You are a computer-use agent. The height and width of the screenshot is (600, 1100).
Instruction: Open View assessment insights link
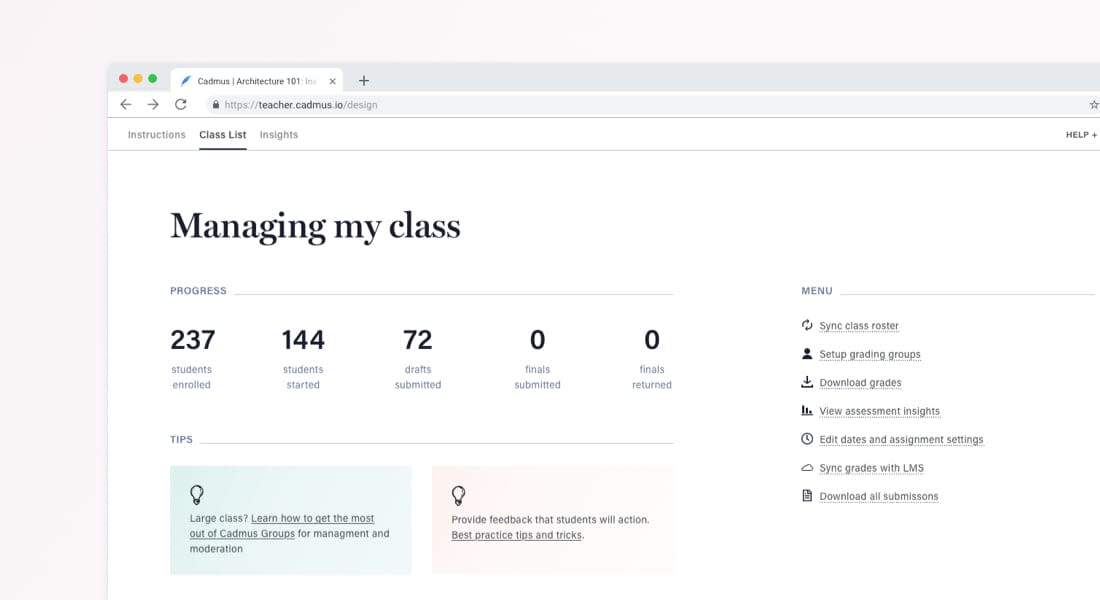pyautogui.click(x=879, y=411)
